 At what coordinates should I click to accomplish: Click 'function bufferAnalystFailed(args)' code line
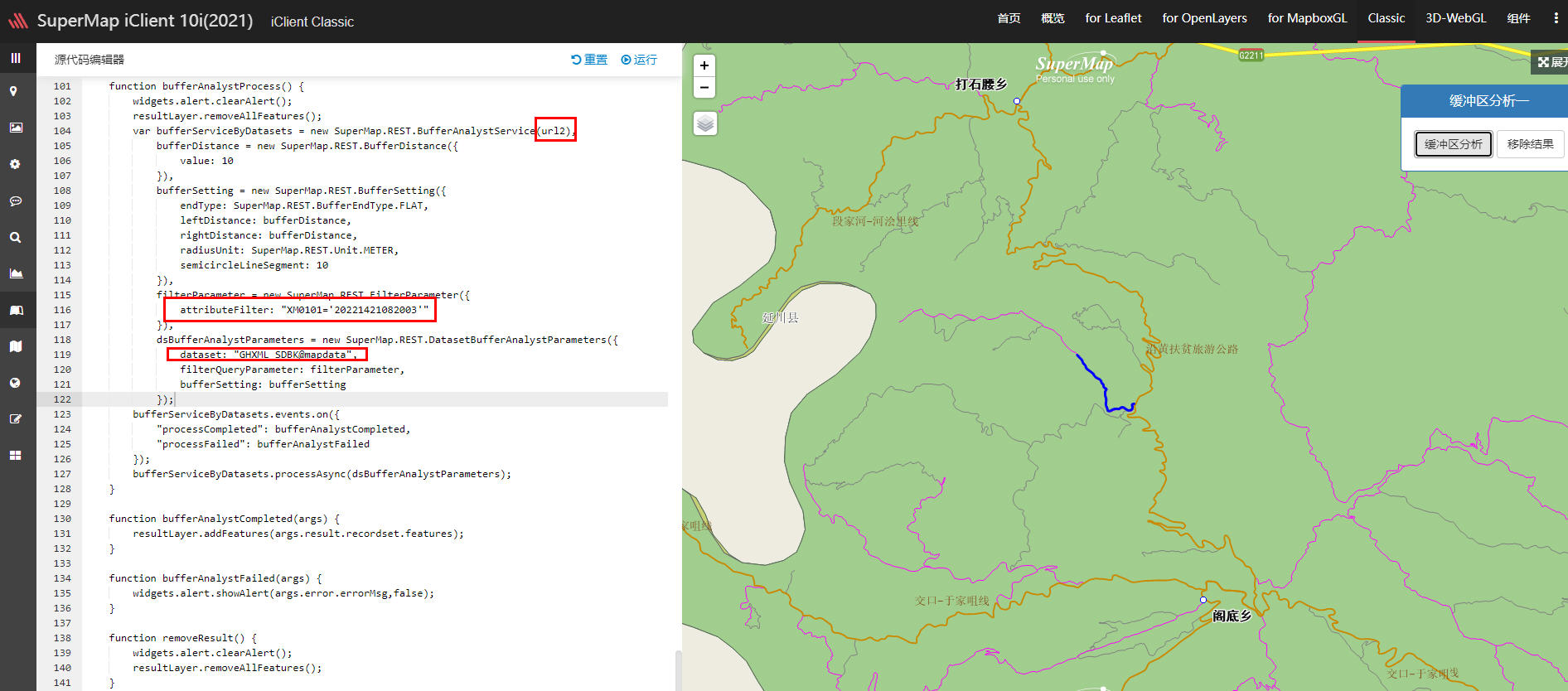pyautogui.click(x=215, y=578)
